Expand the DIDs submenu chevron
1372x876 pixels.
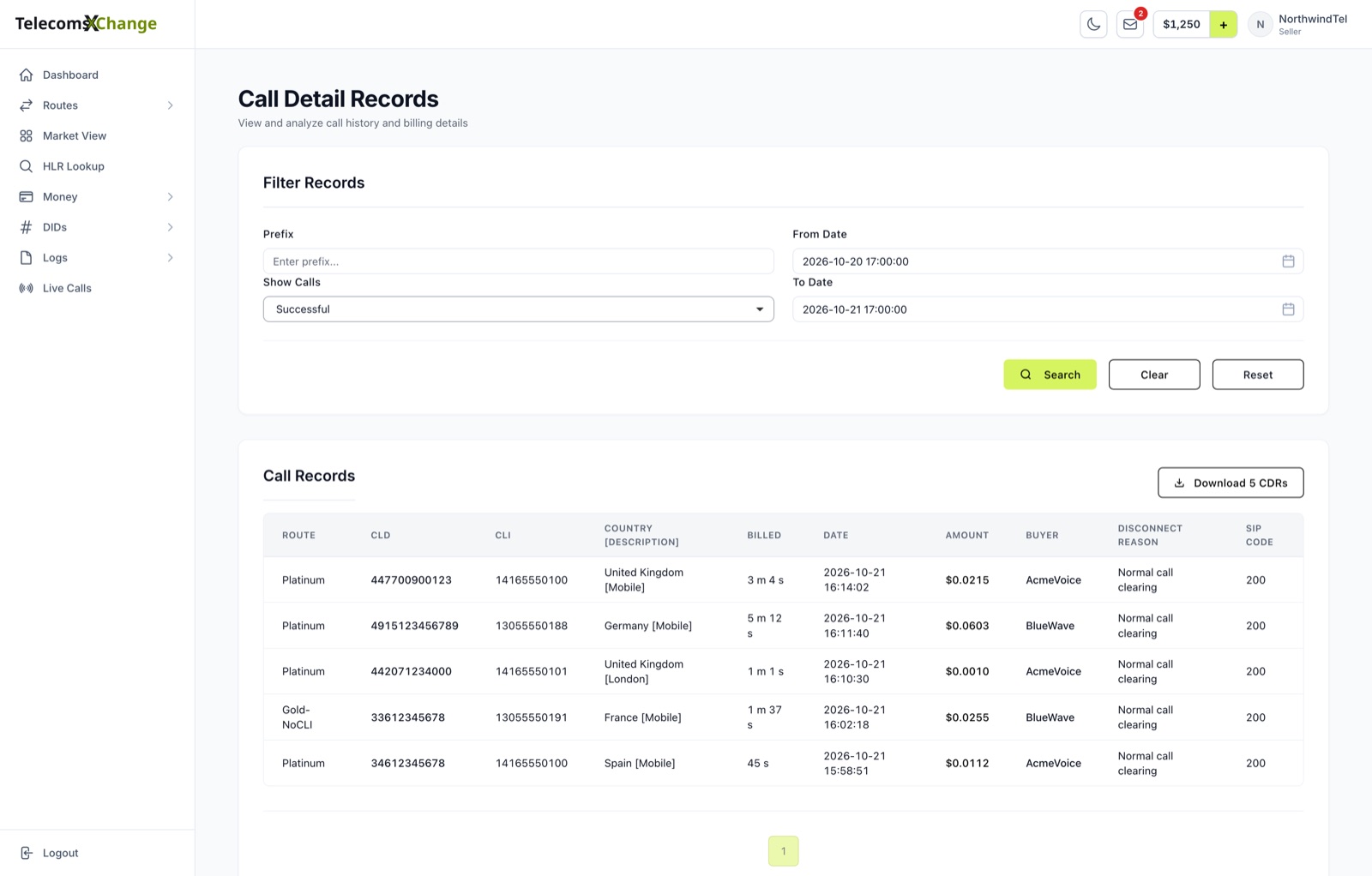tap(170, 227)
